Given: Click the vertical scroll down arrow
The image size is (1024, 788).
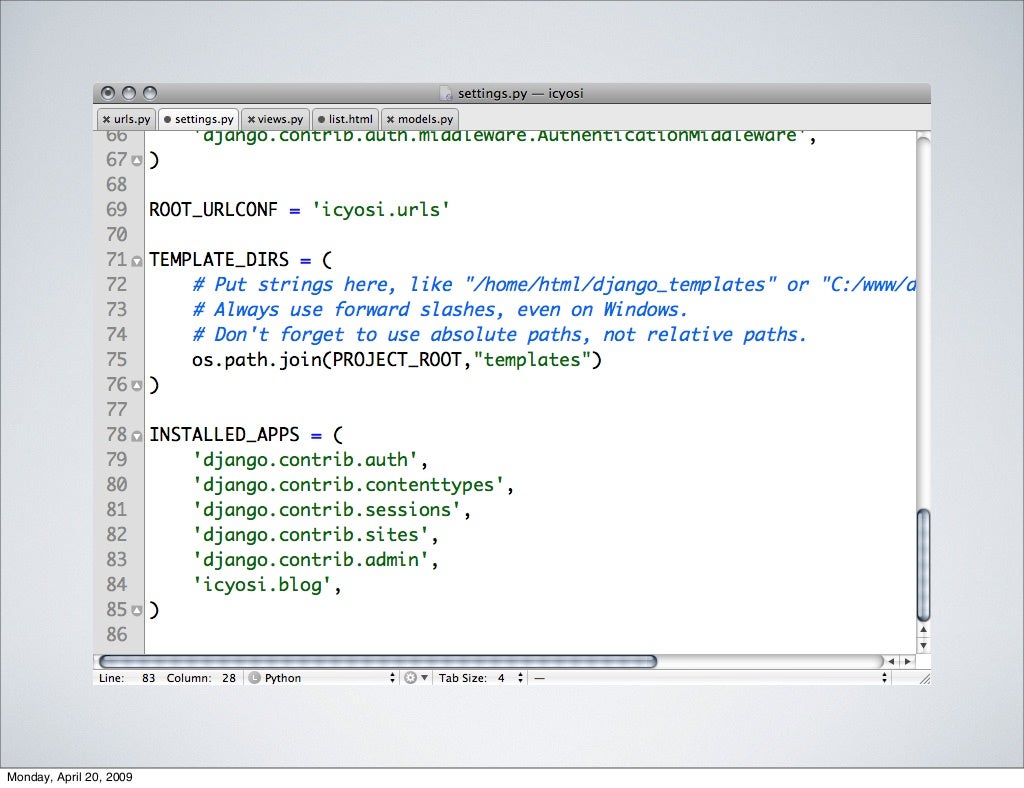Looking at the screenshot, I should [923, 645].
